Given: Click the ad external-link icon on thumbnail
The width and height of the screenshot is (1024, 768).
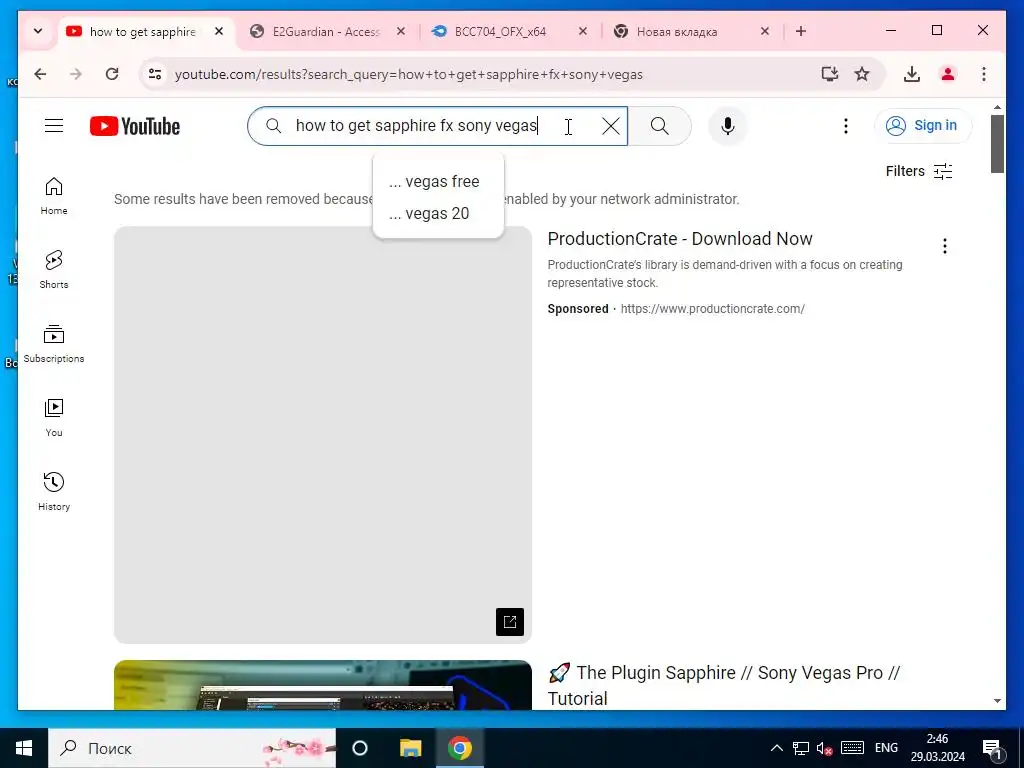Looking at the screenshot, I should pyautogui.click(x=510, y=622).
